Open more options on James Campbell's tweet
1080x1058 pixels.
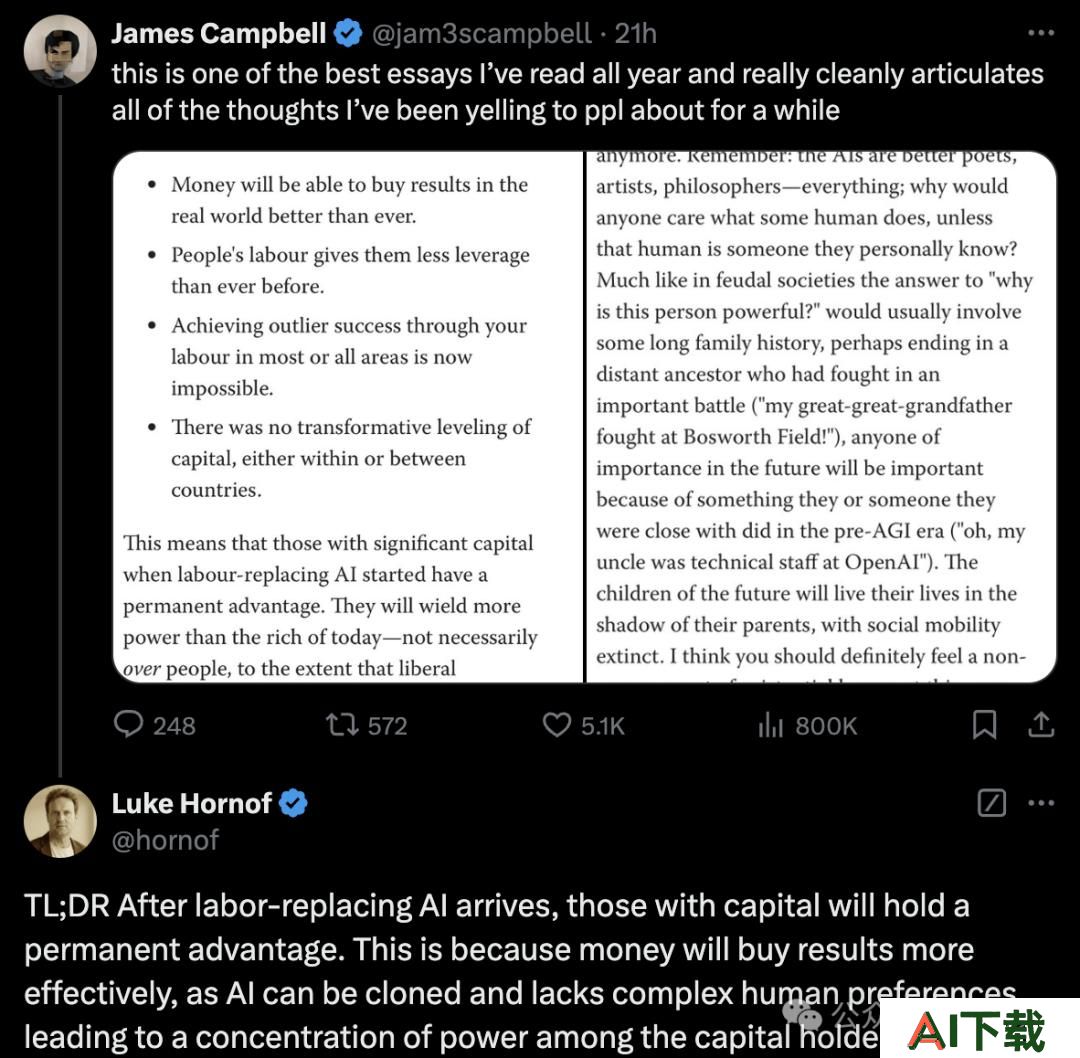point(1040,33)
